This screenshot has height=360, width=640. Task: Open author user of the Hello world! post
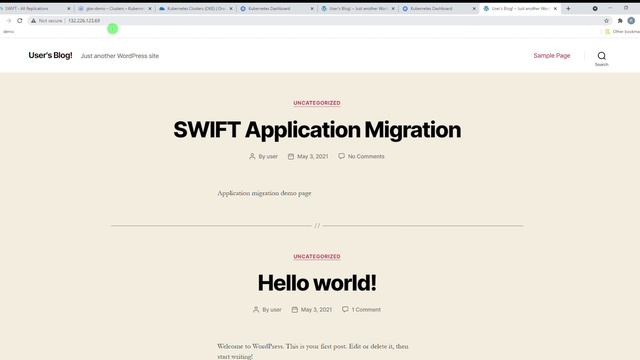(276, 310)
